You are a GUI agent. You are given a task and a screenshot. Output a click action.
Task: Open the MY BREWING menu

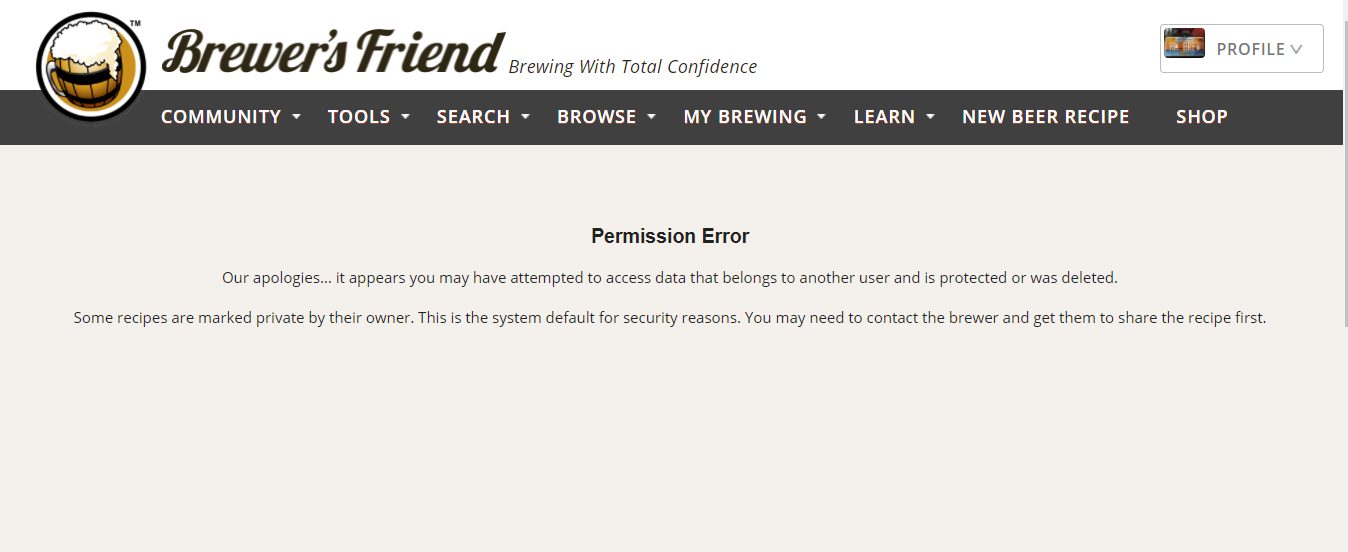(745, 117)
